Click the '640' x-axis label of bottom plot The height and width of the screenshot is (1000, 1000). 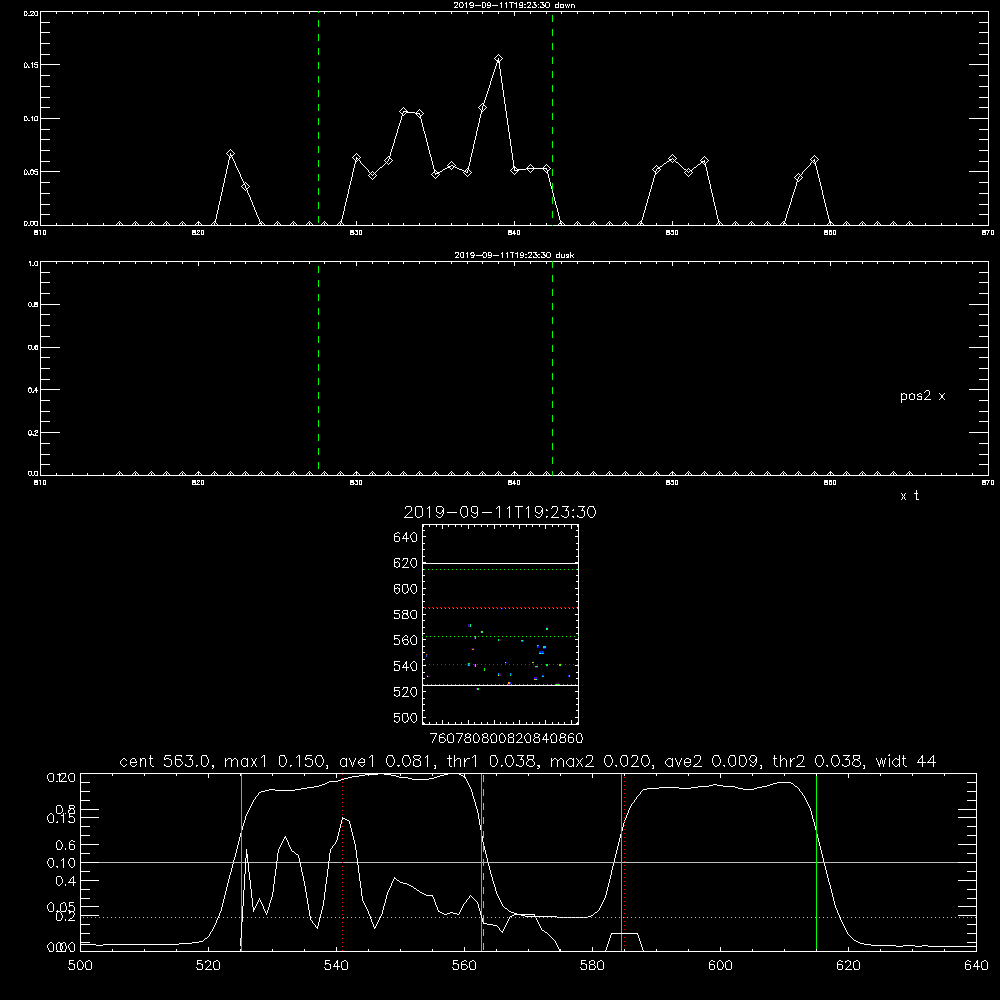click(x=976, y=966)
